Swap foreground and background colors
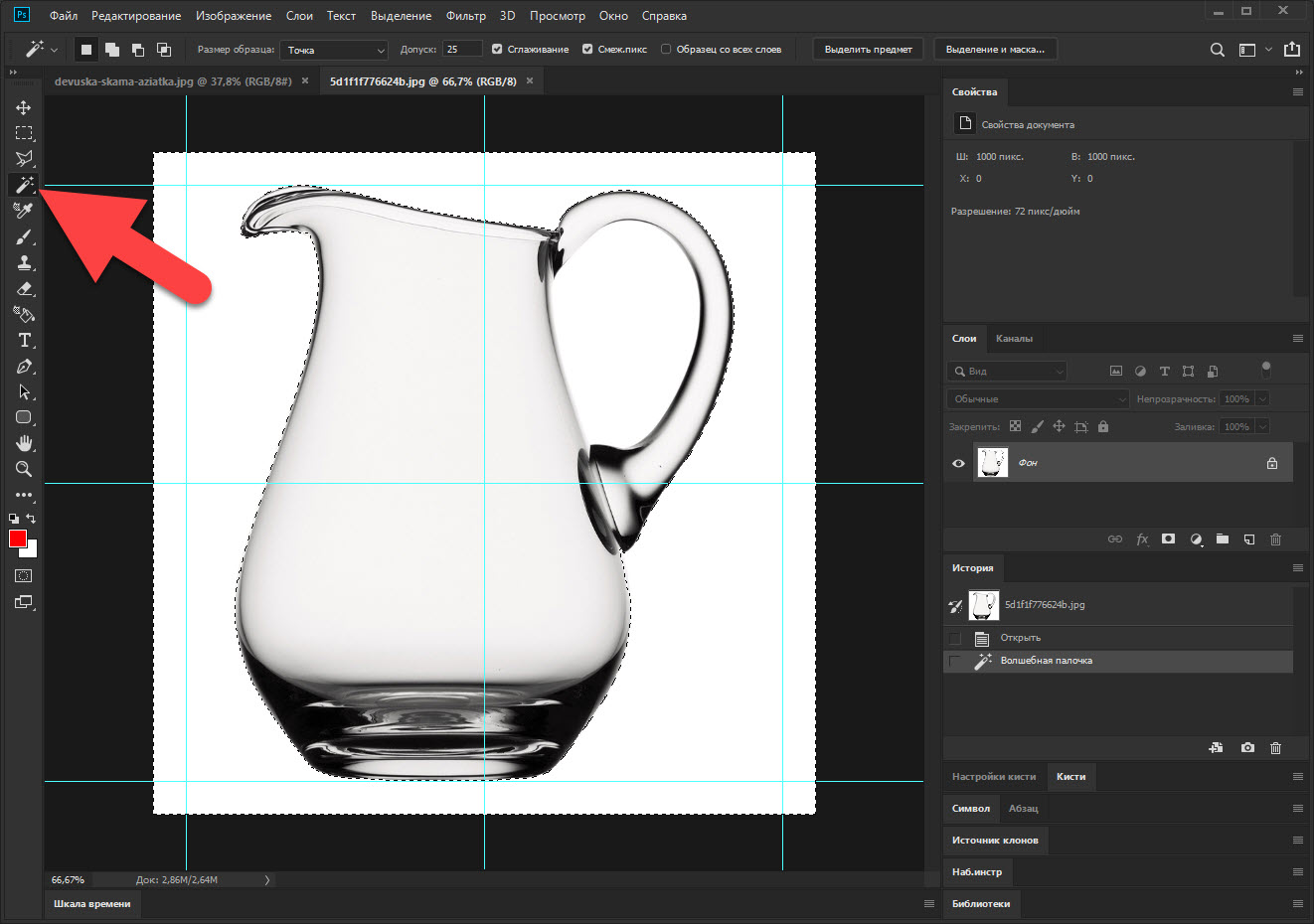The width and height of the screenshot is (1314, 924). pos(31,519)
